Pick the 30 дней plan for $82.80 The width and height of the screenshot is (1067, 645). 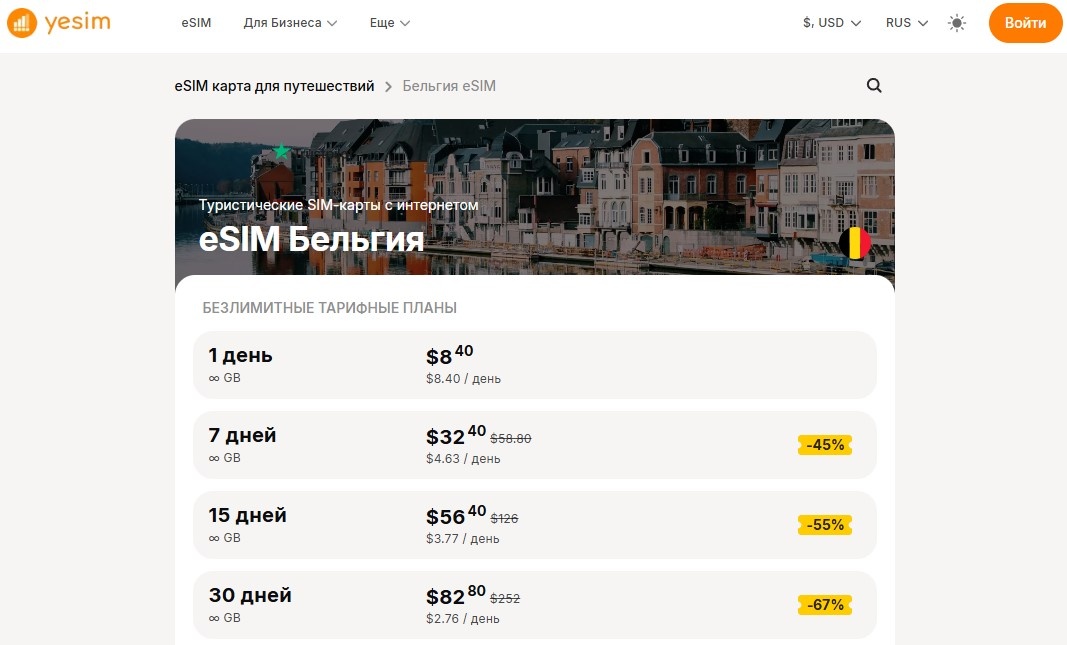click(x=534, y=605)
